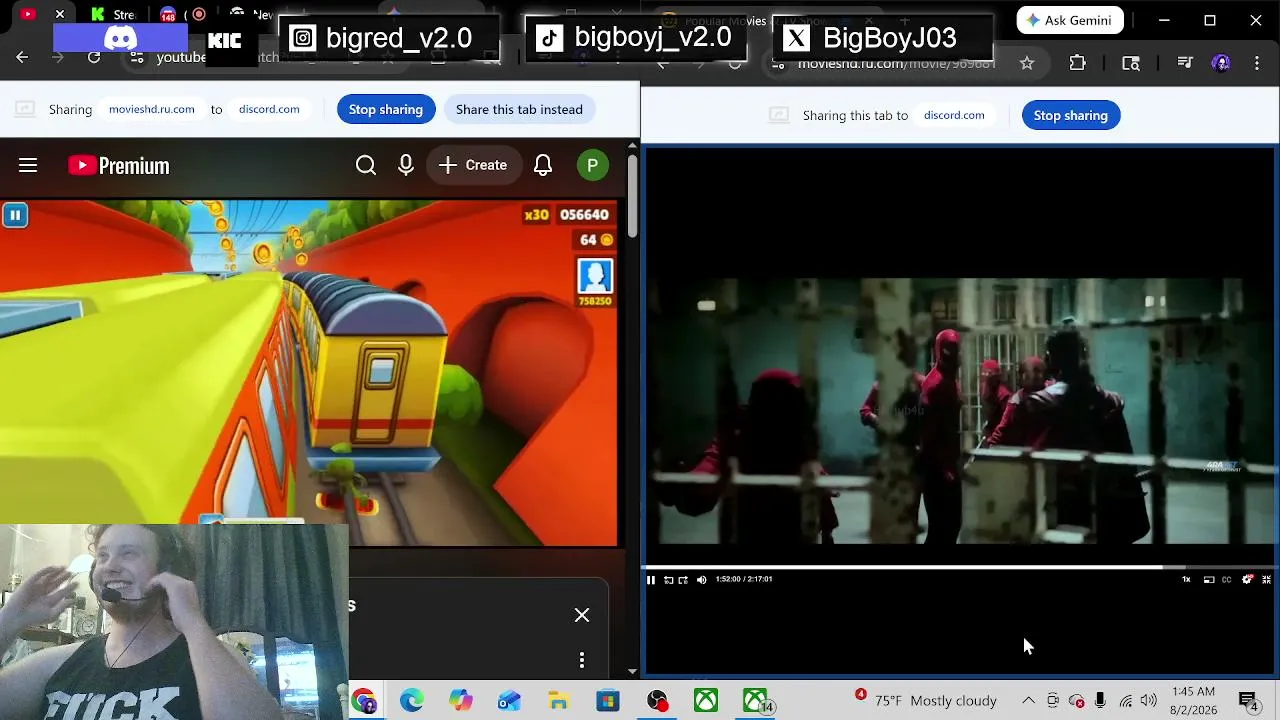Show hidden system tray icons
The width and height of the screenshot is (1280, 720).
pos(1028,701)
